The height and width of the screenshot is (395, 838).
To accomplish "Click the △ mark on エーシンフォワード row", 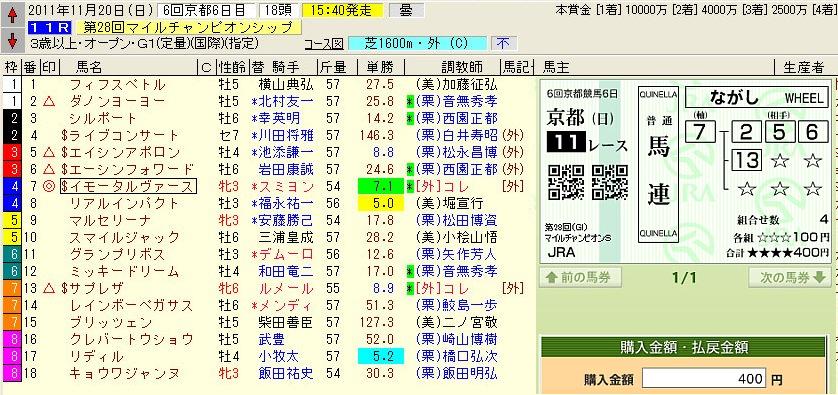I will pyautogui.click(x=50, y=169).
